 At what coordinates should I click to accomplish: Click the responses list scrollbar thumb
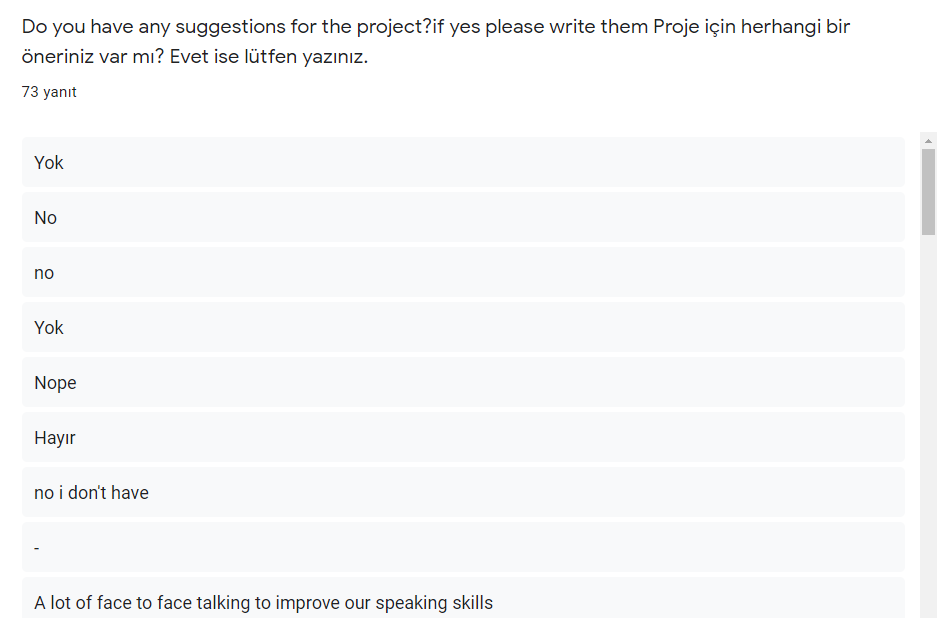coord(928,190)
